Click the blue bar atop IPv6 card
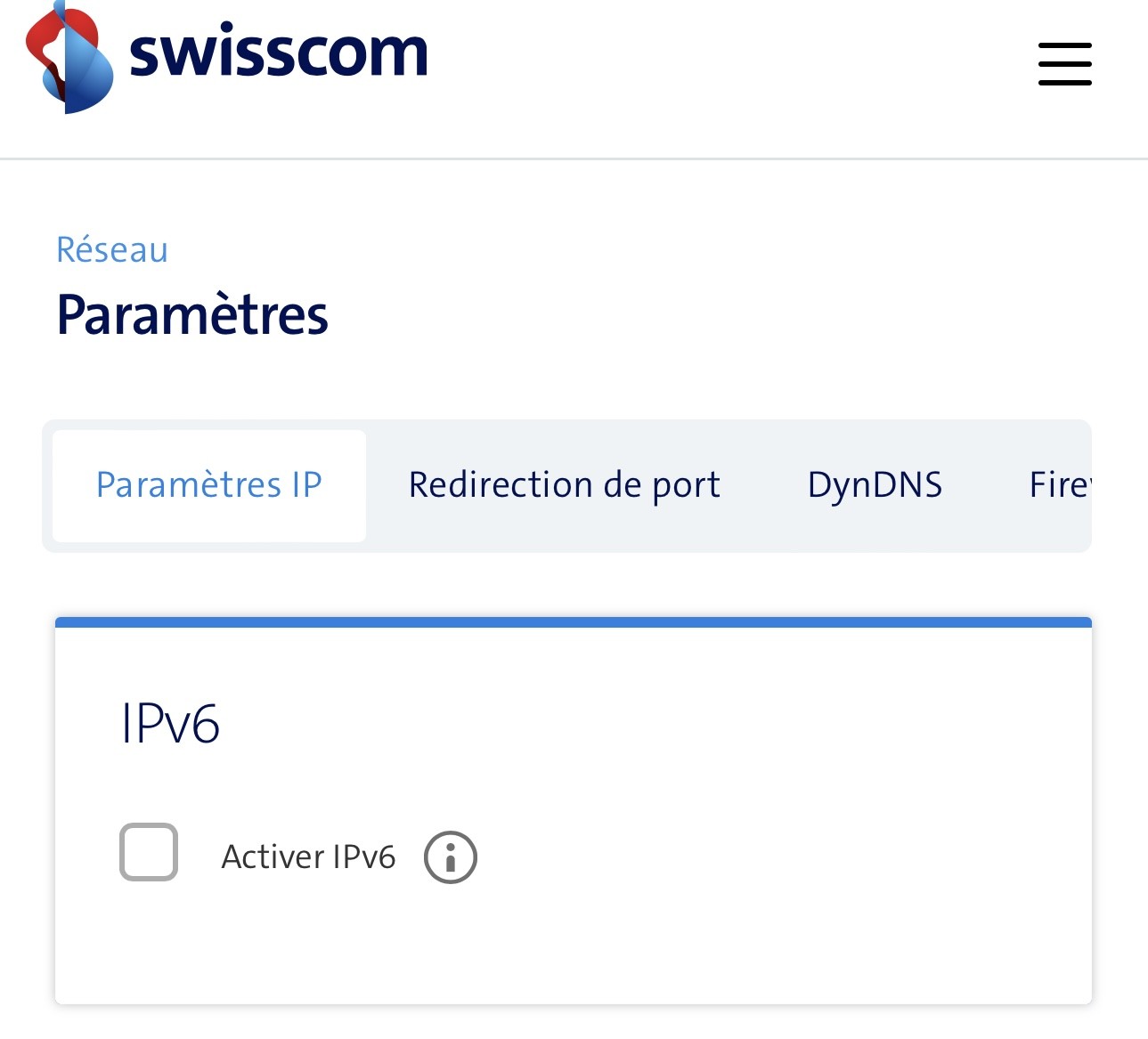The image size is (1148, 1039). (x=573, y=622)
